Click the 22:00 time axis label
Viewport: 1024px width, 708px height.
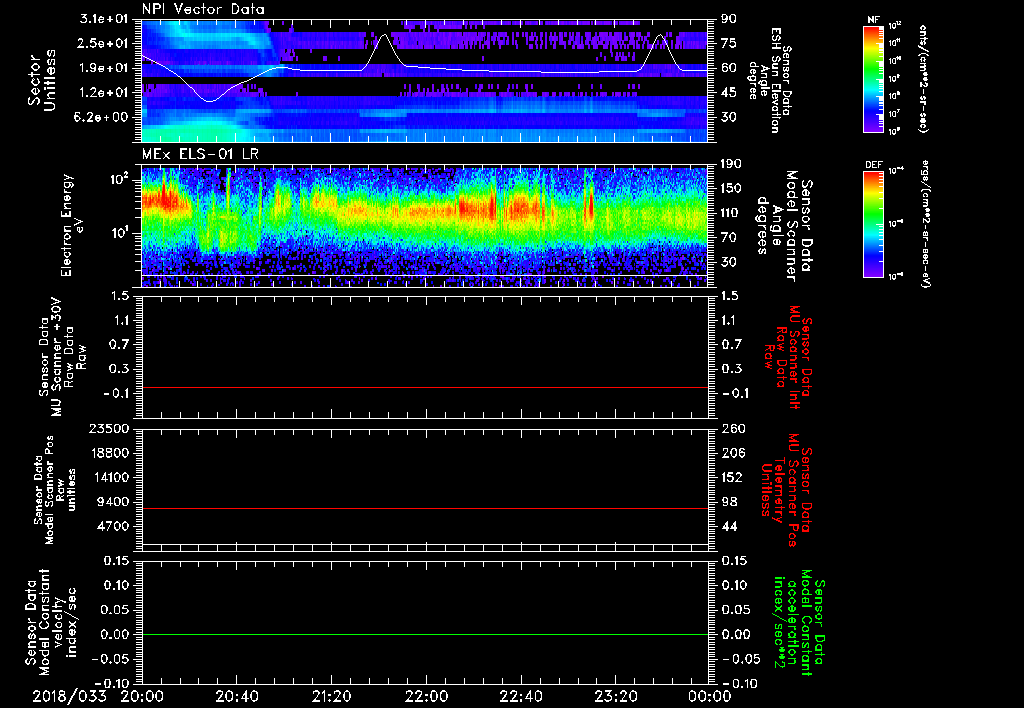coord(426,696)
